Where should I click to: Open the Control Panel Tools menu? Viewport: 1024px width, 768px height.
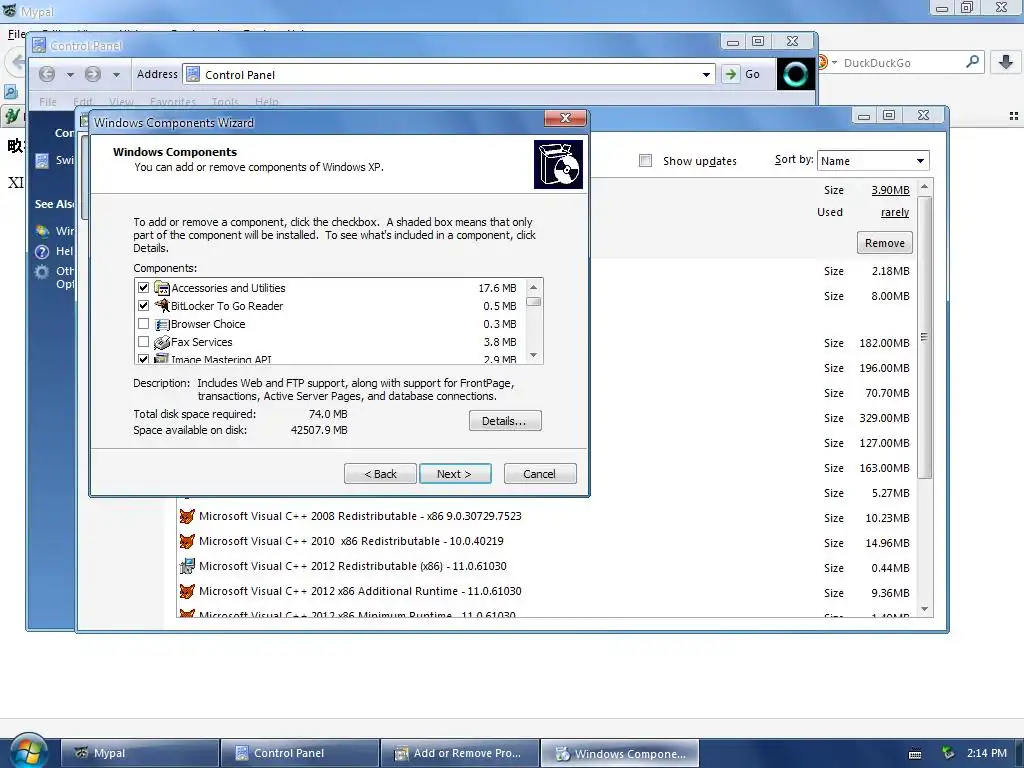225,102
